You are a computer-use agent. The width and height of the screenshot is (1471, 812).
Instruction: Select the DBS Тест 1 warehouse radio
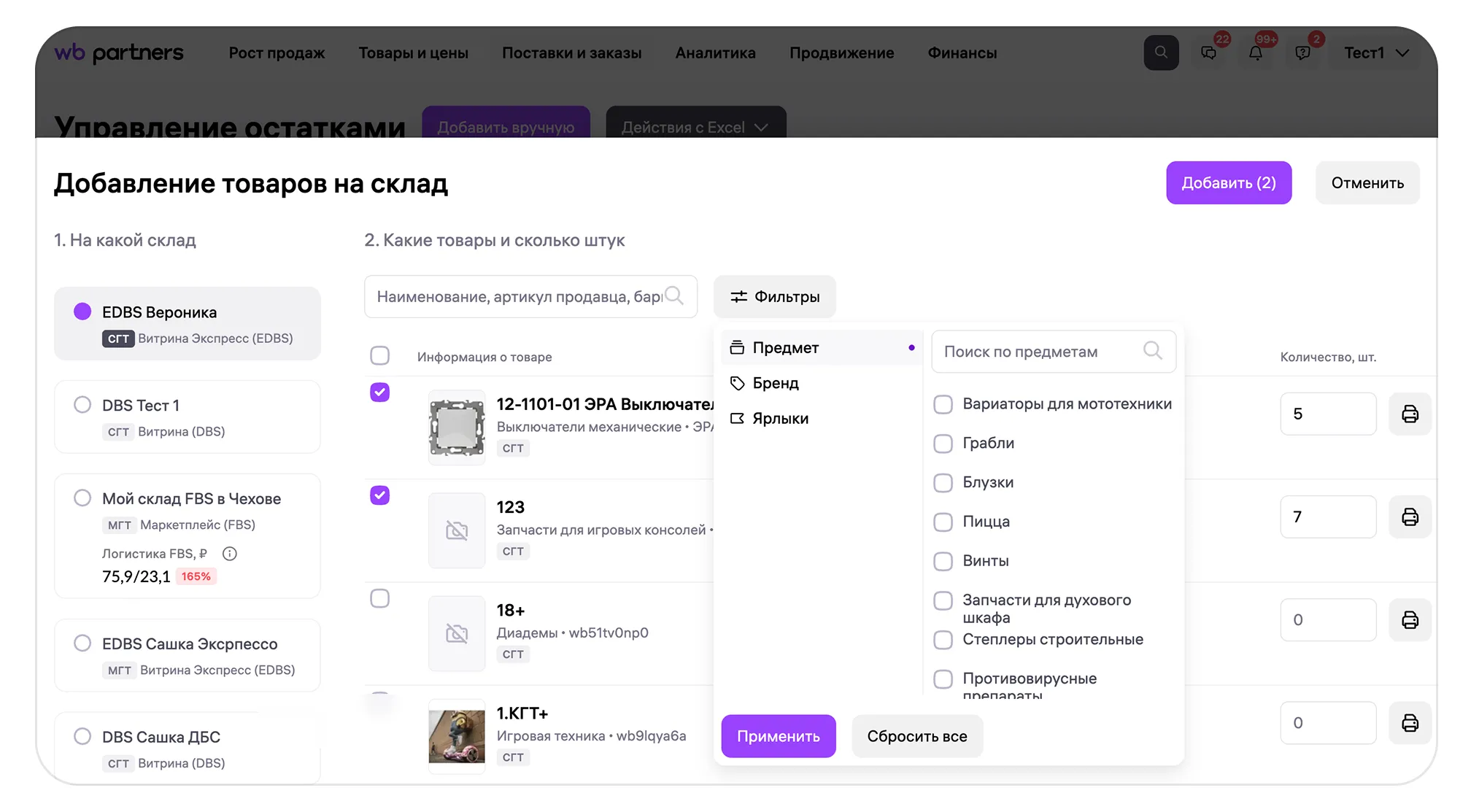click(82, 405)
